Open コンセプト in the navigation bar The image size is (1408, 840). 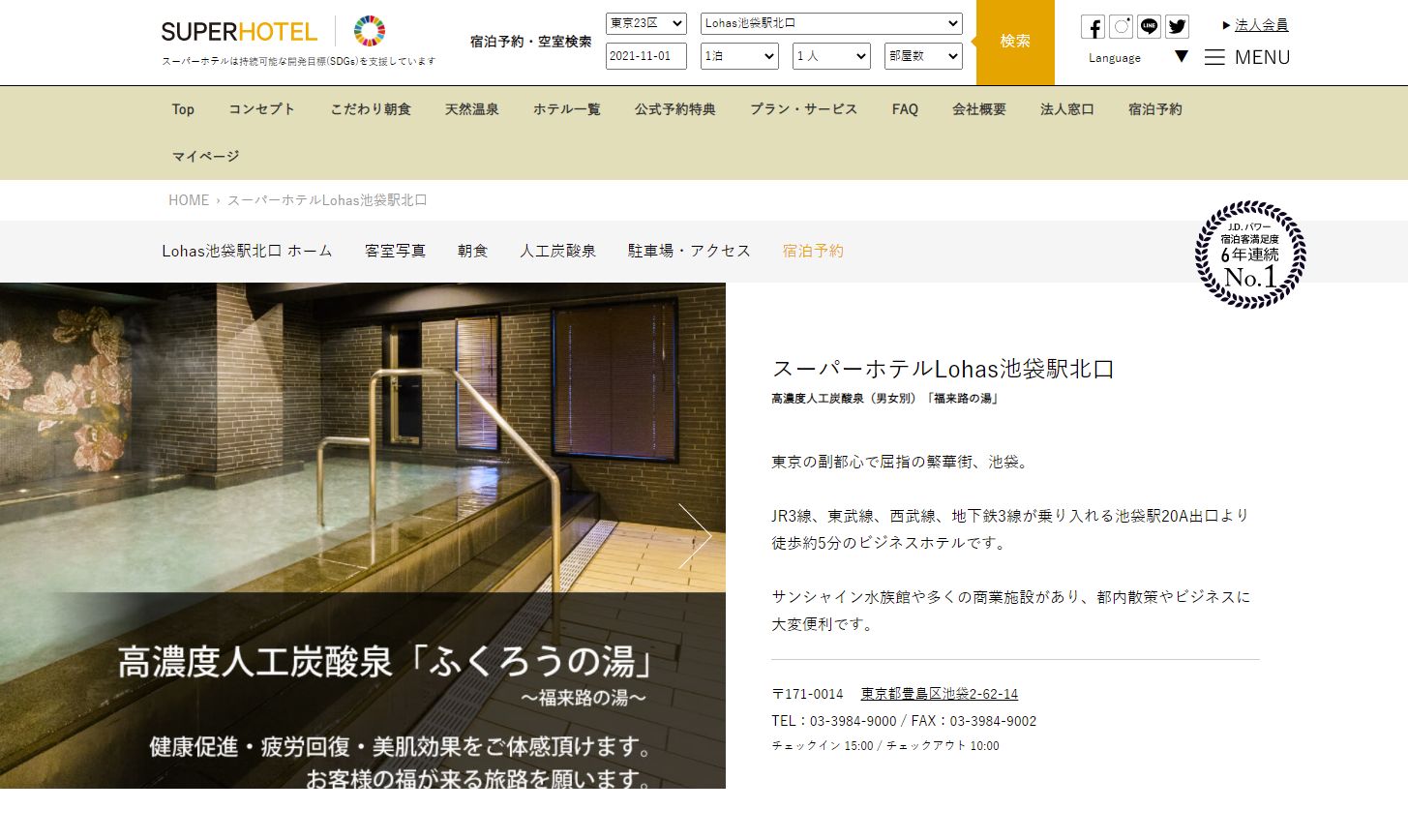261,109
